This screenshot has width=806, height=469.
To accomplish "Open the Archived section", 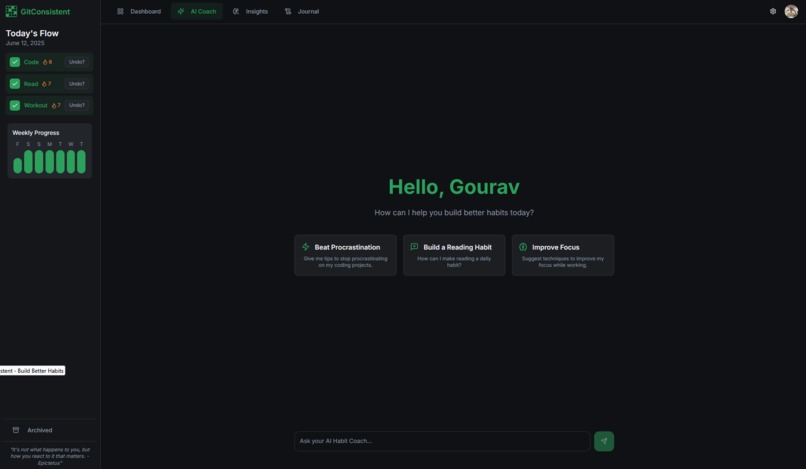I will pyautogui.click(x=49, y=430).
